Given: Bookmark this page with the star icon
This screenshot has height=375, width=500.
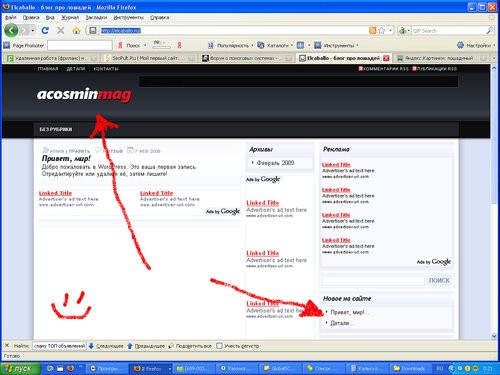Looking at the screenshot, I should pyautogui.click(x=381, y=31).
